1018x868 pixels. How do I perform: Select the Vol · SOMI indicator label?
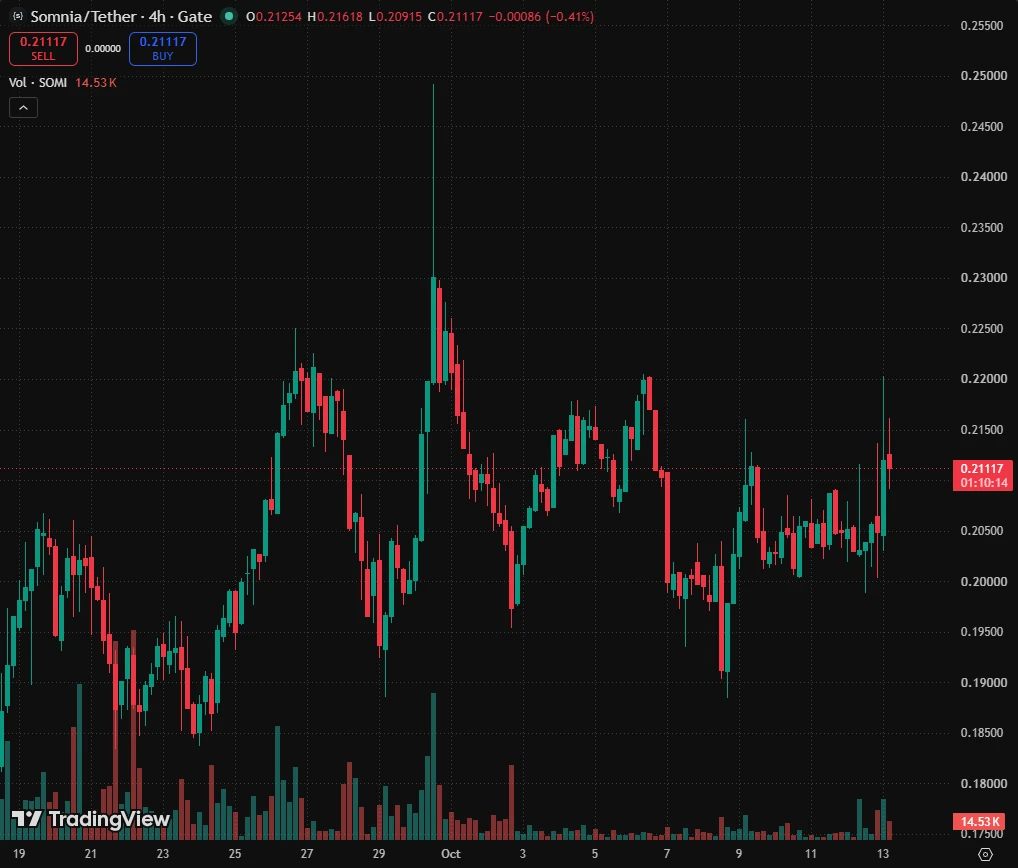tap(38, 82)
